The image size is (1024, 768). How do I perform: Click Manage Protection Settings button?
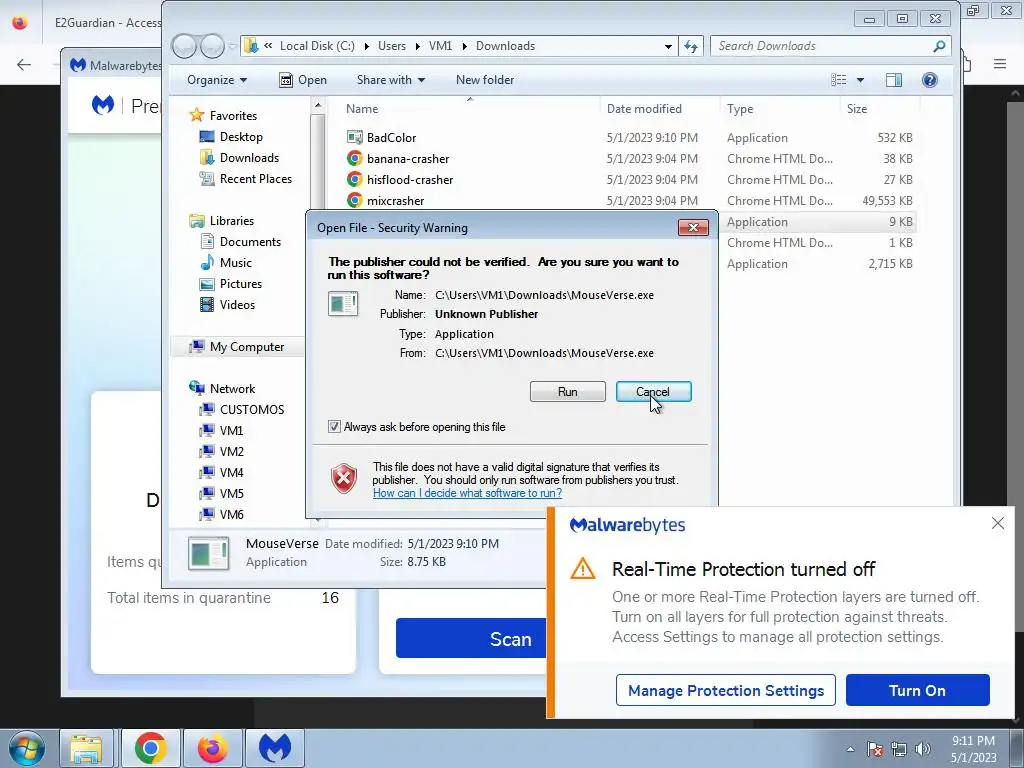pyautogui.click(x=726, y=690)
